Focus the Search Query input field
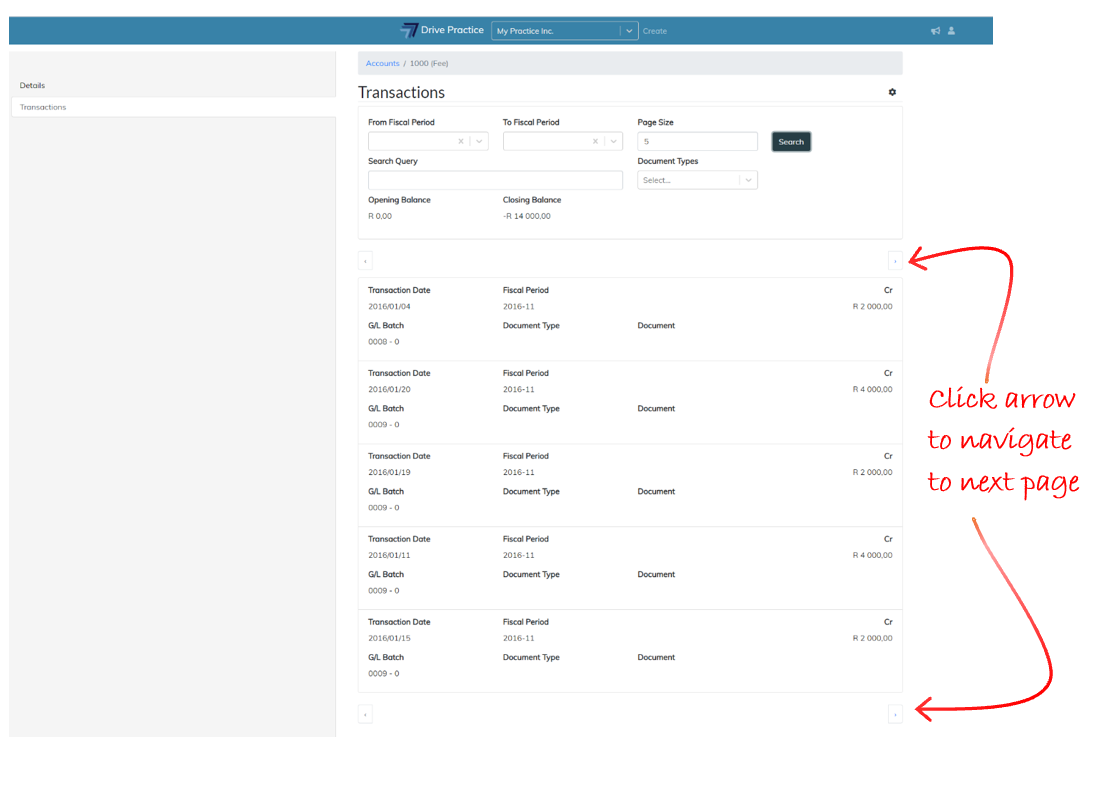This screenshot has width=1100, height=786. tap(495, 181)
